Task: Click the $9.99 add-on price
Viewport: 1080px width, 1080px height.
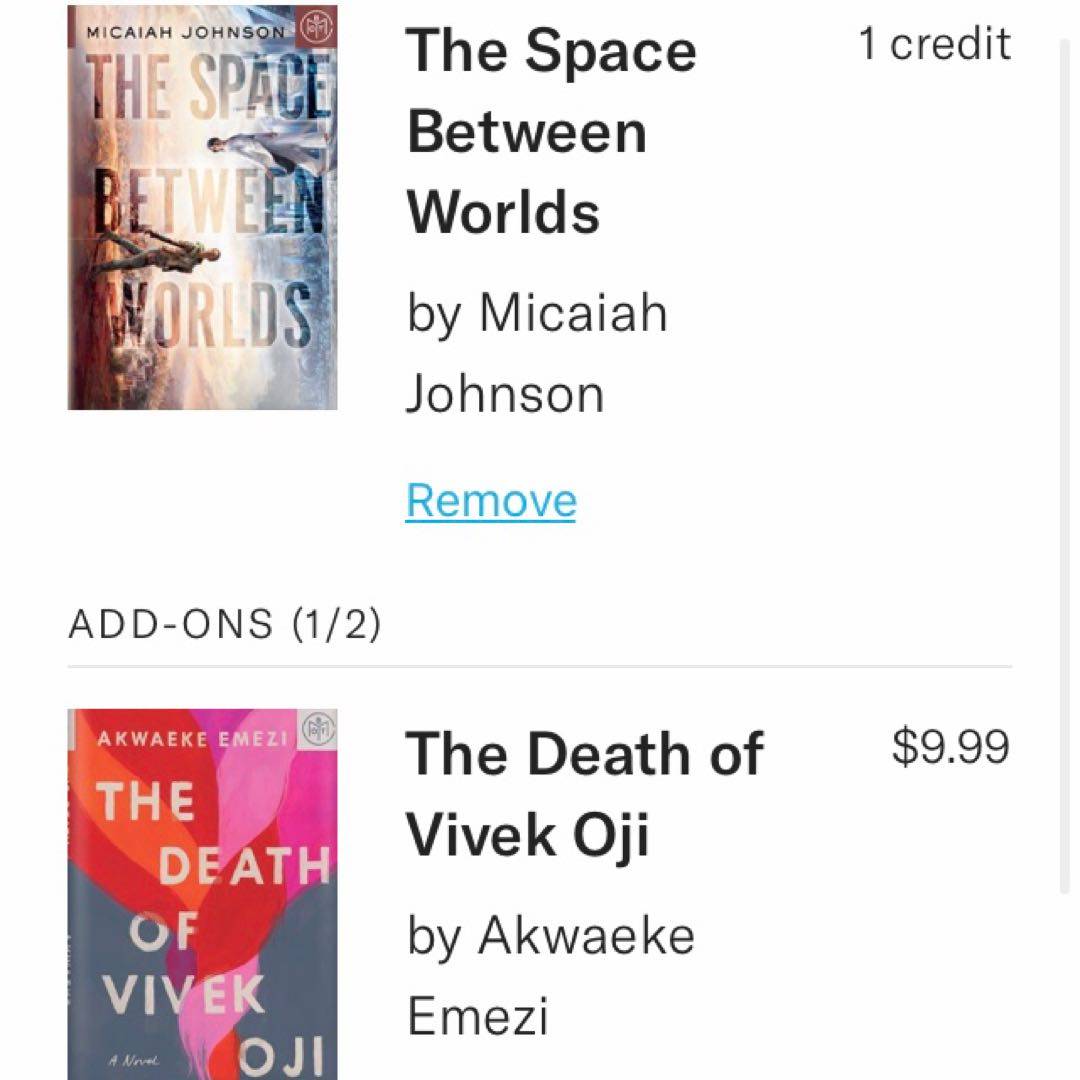Action: coord(950,747)
